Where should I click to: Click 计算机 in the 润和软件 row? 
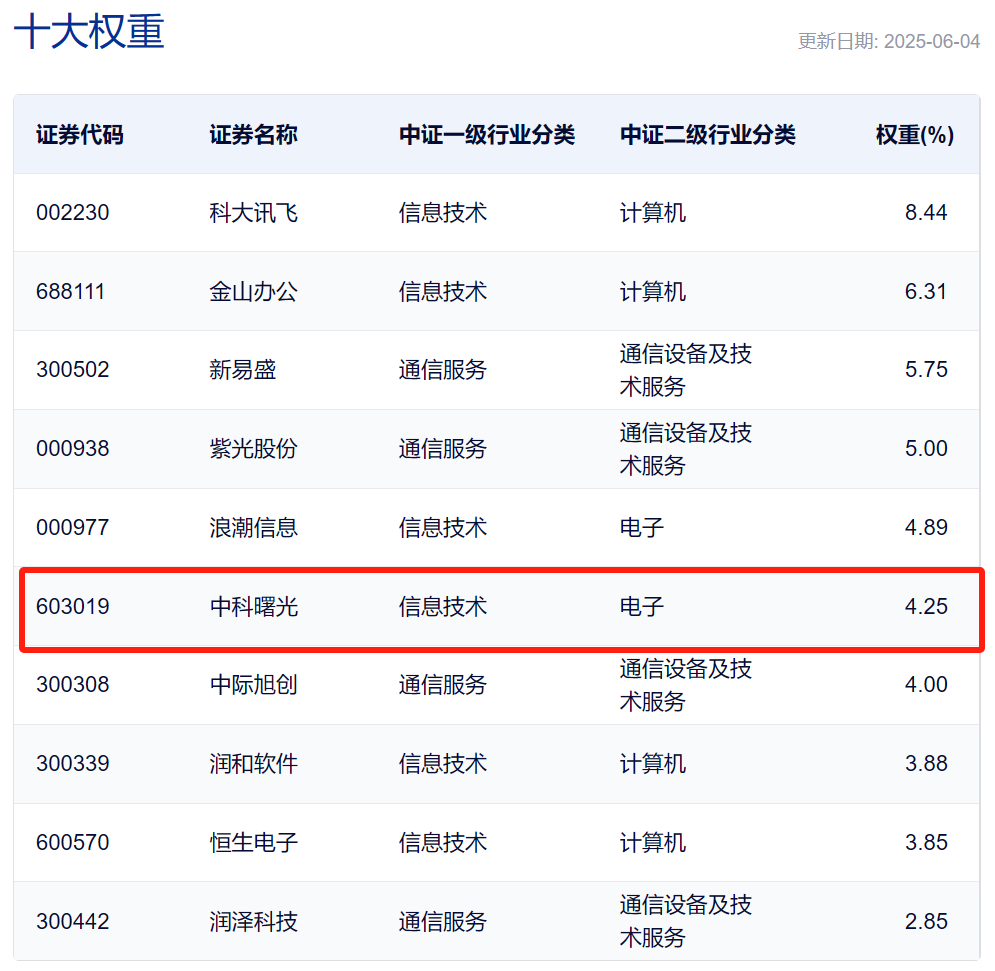pos(653,763)
